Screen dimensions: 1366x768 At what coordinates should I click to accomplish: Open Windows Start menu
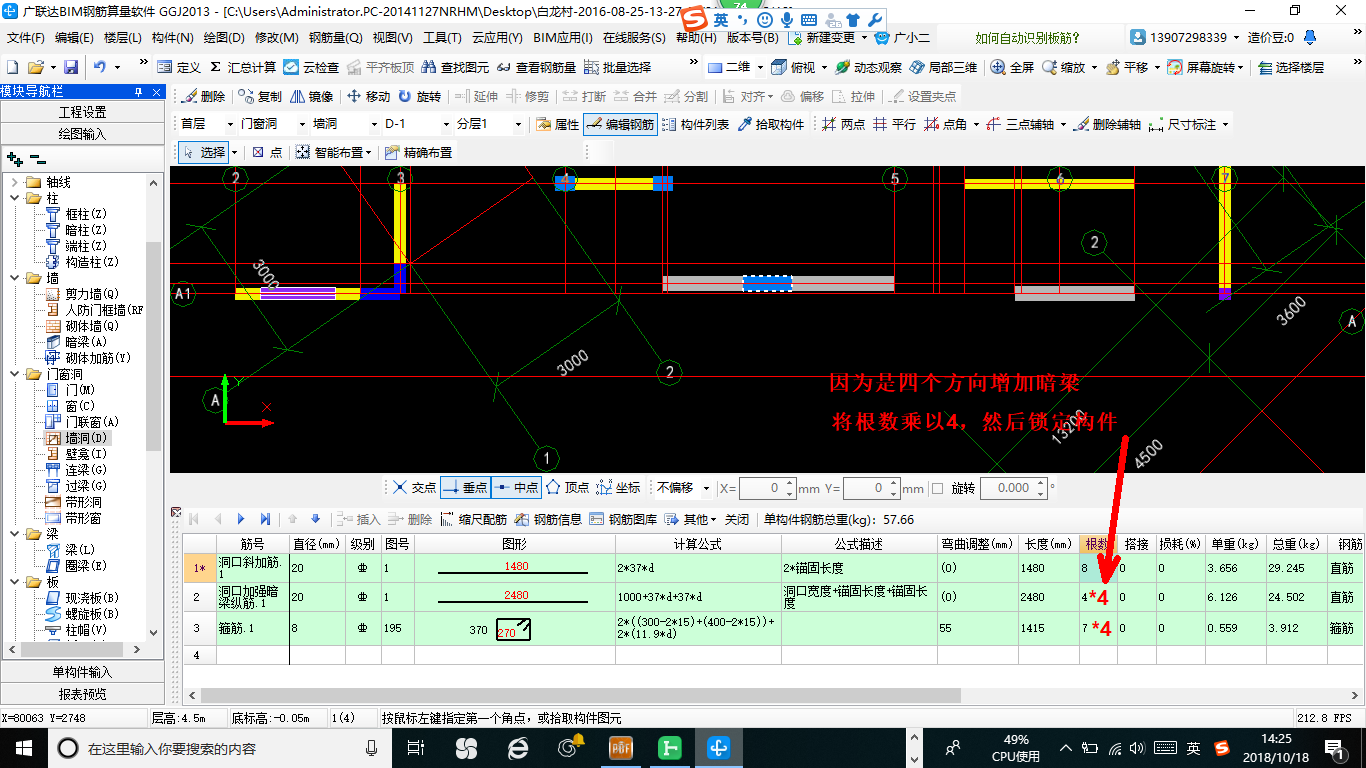pos(23,747)
